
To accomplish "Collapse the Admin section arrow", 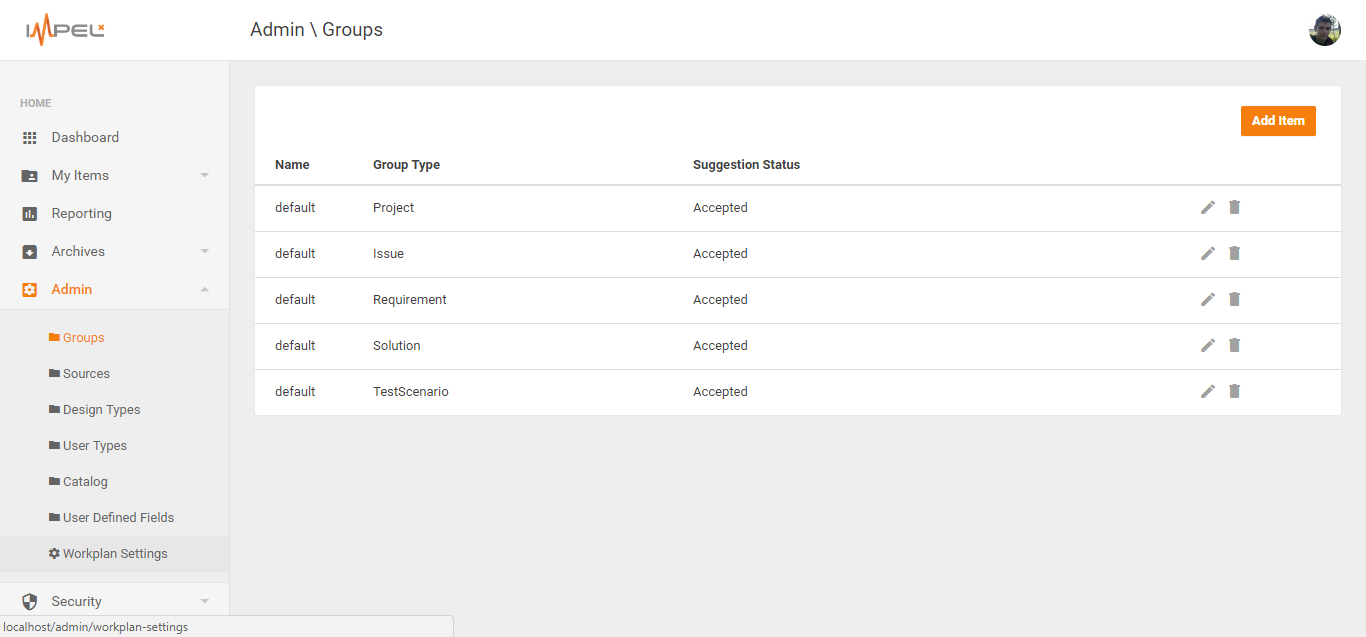I will pyautogui.click(x=205, y=290).
